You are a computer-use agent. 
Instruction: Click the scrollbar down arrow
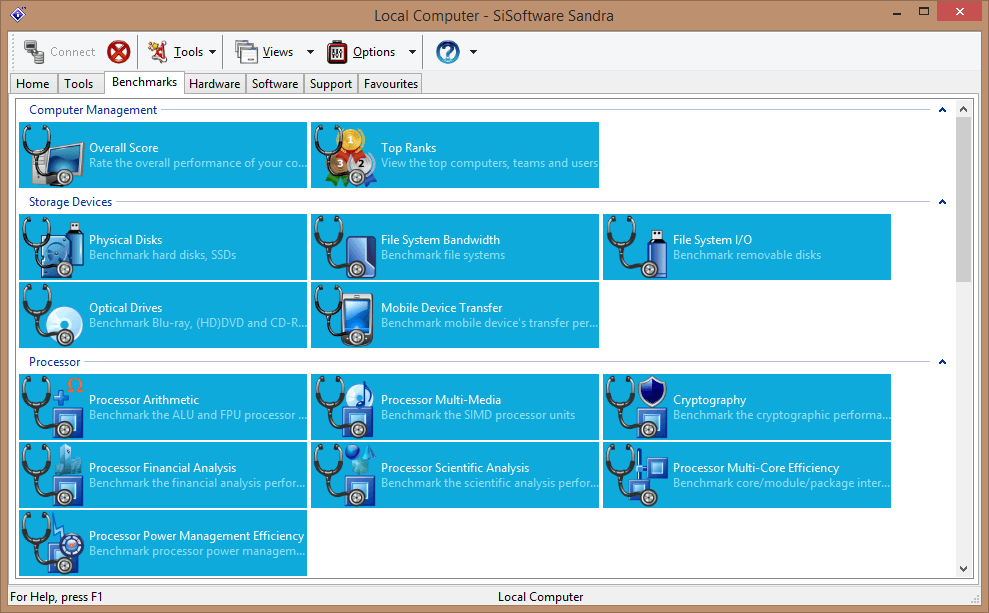pos(963,568)
